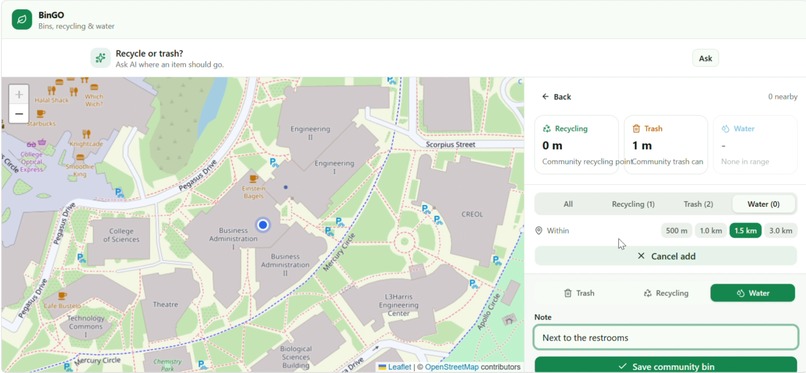Click the Cafe Bustelo coffee icon

[x=62, y=296]
